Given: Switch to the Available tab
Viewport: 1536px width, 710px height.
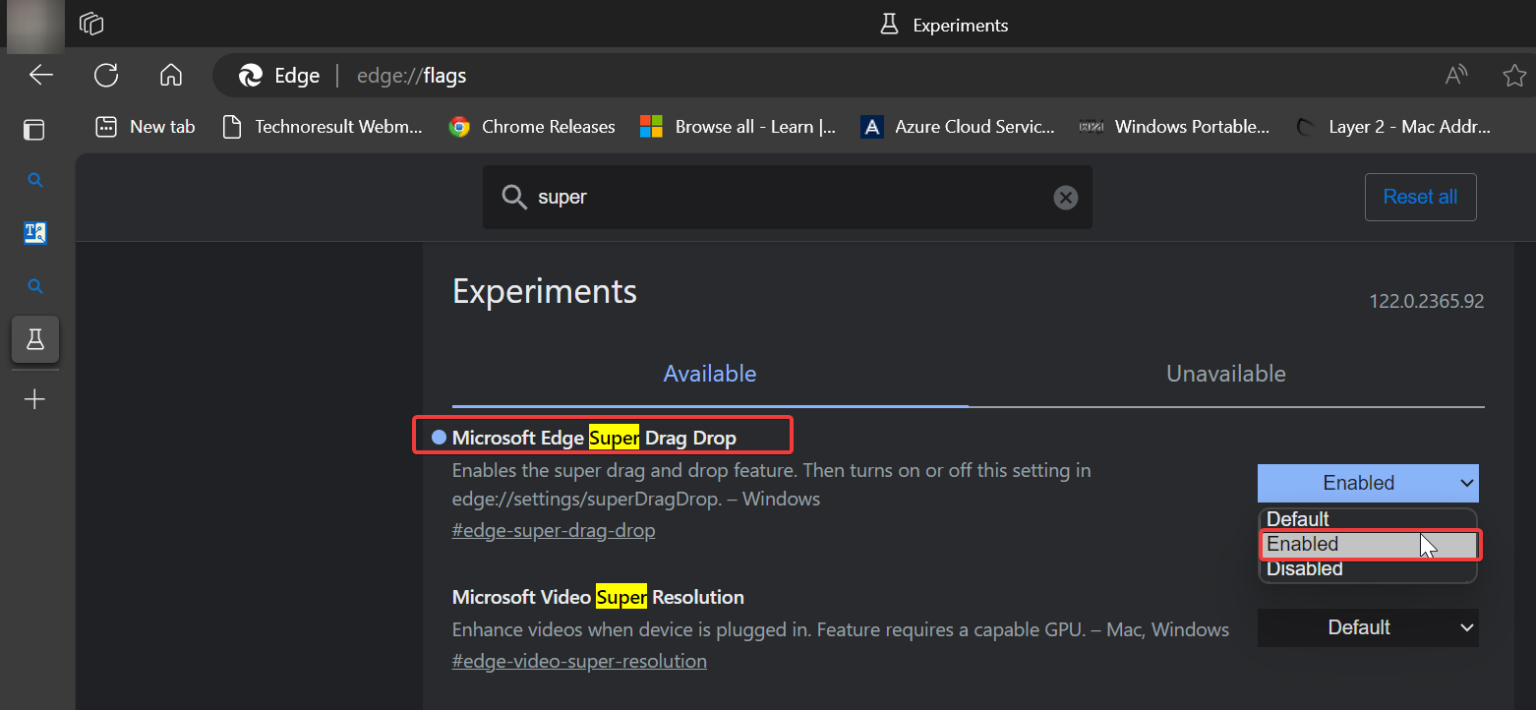Looking at the screenshot, I should 710,373.
